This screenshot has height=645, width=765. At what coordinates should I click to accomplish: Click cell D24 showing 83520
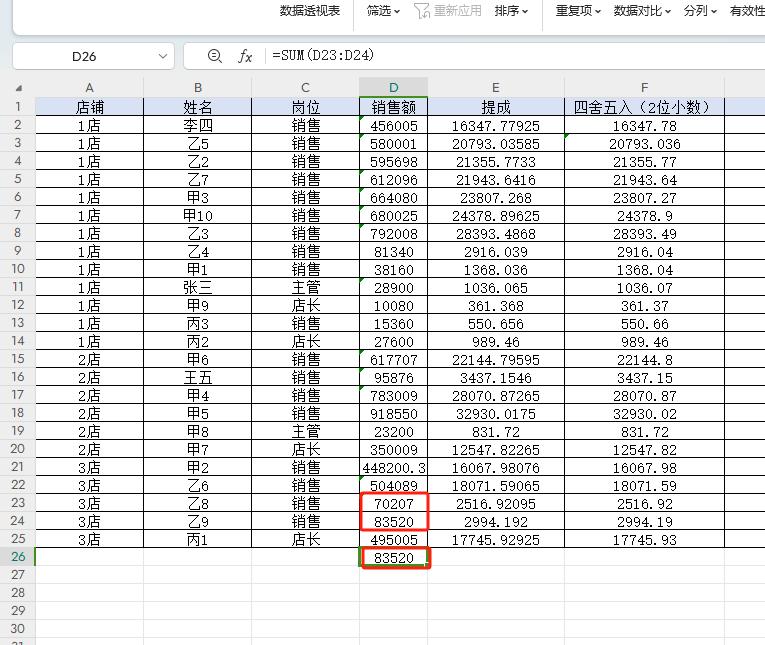pyautogui.click(x=394, y=522)
